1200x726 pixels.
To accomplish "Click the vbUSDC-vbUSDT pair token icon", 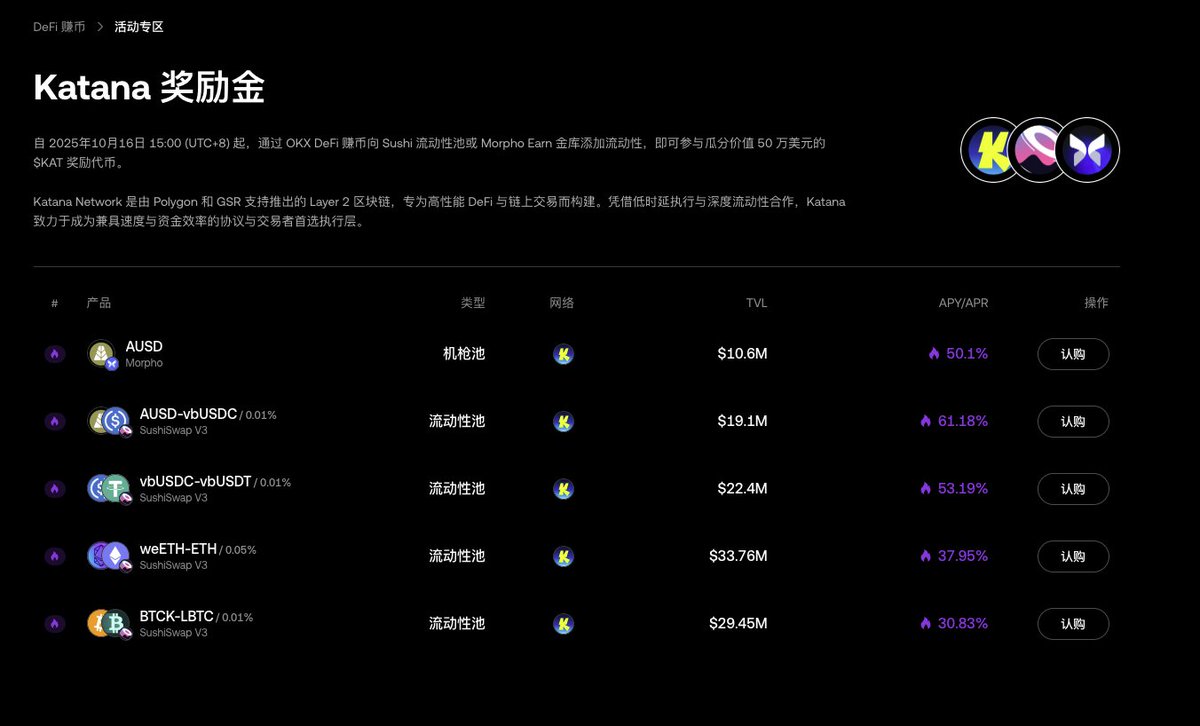I will click(x=109, y=488).
